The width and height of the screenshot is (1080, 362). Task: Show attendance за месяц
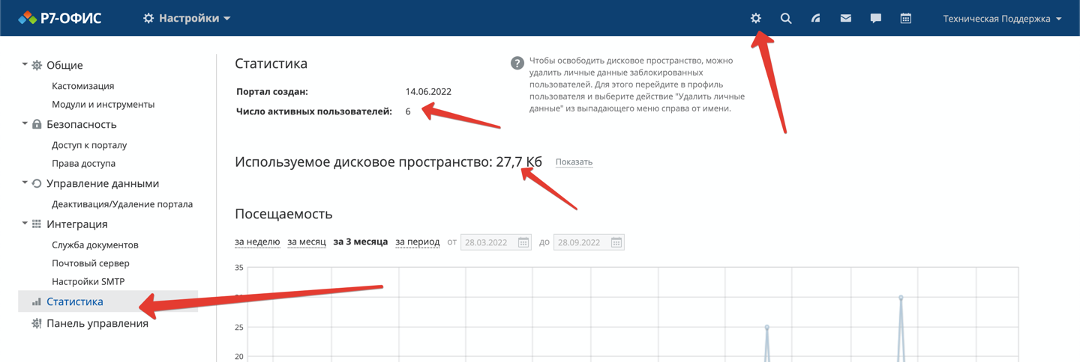tap(307, 242)
